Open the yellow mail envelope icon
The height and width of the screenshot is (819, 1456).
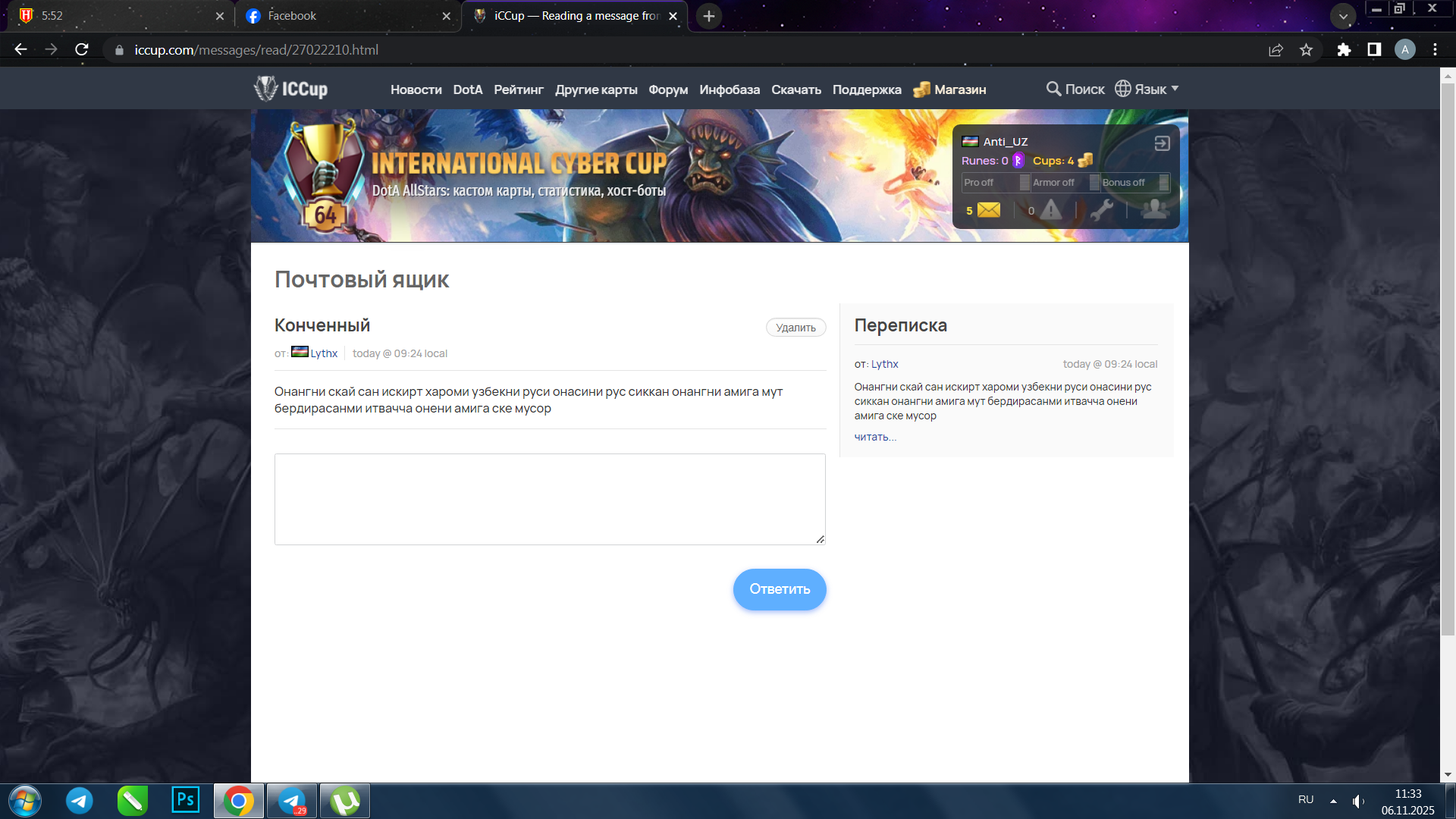click(988, 210)
